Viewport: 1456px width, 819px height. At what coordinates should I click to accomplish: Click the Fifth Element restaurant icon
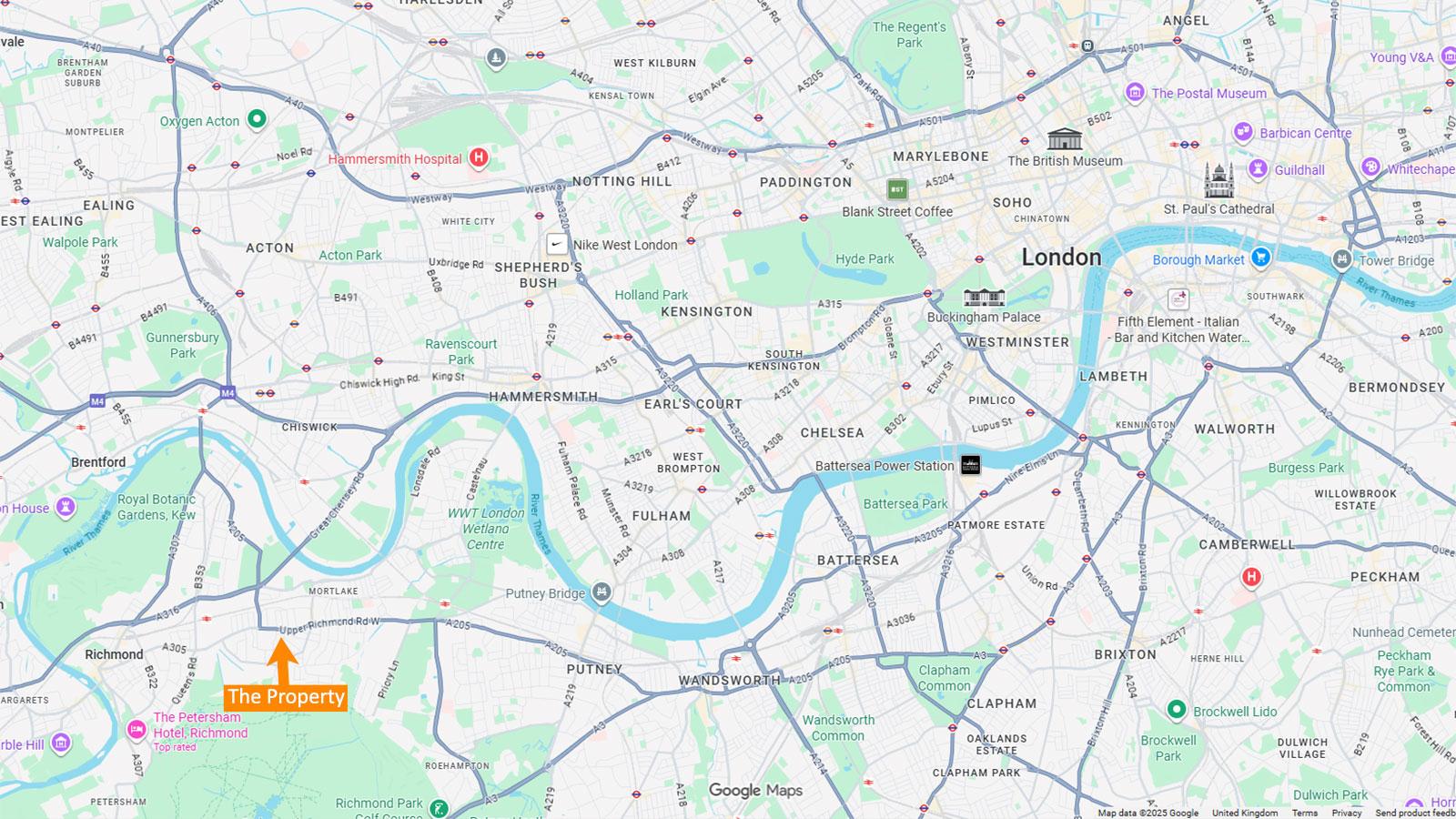(1178, 298)
